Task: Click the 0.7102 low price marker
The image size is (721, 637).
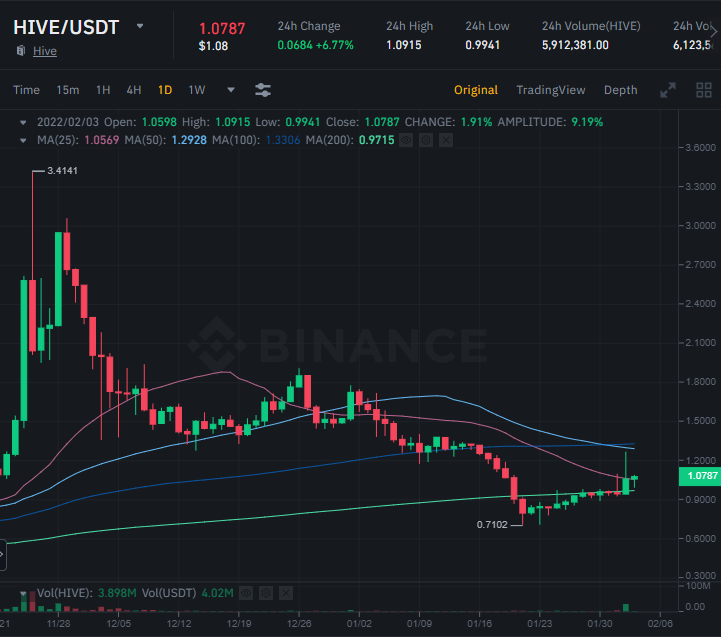Action: (492, 524)
